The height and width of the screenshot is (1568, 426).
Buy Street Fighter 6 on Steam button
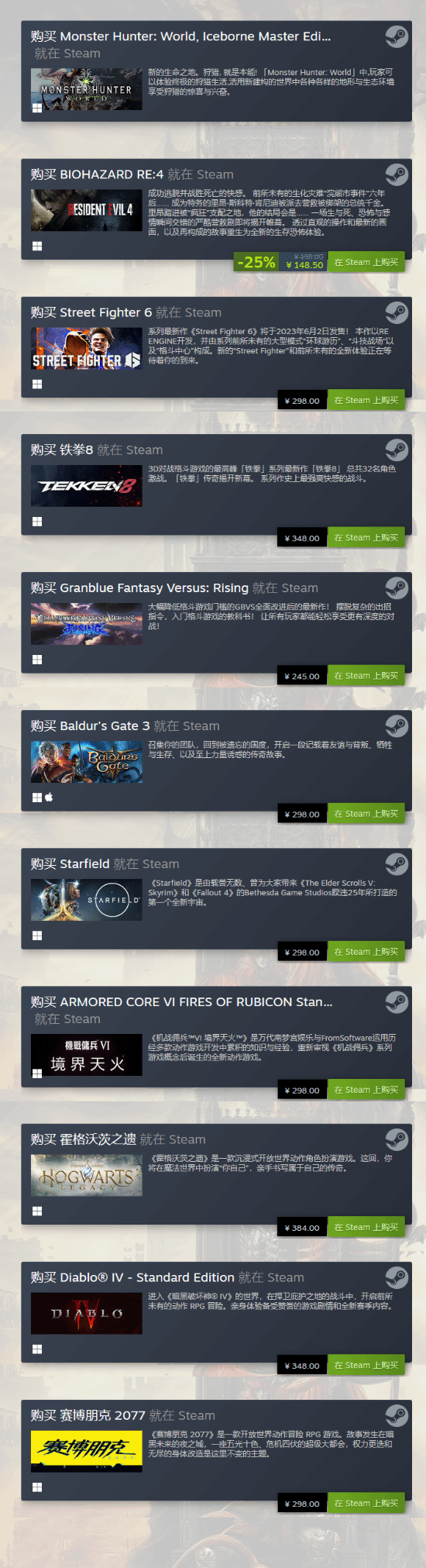coord(366,400)
